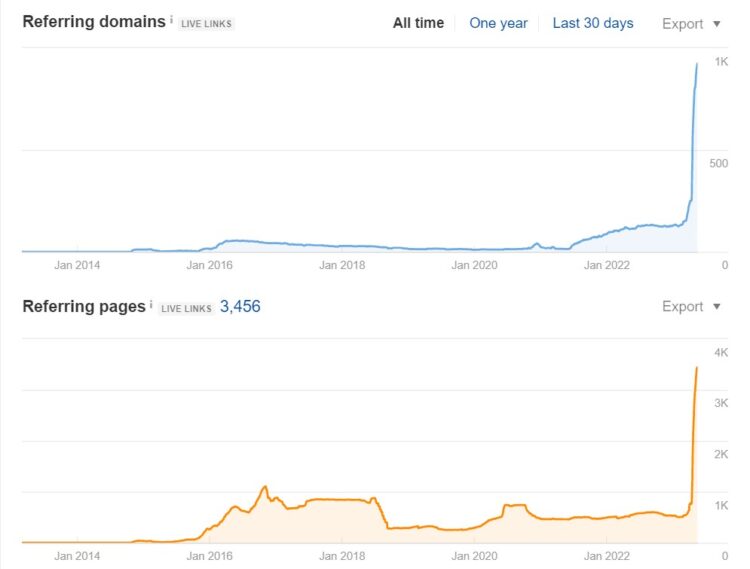
Task: Click the Referring pages heading
Action: (84, 306)
